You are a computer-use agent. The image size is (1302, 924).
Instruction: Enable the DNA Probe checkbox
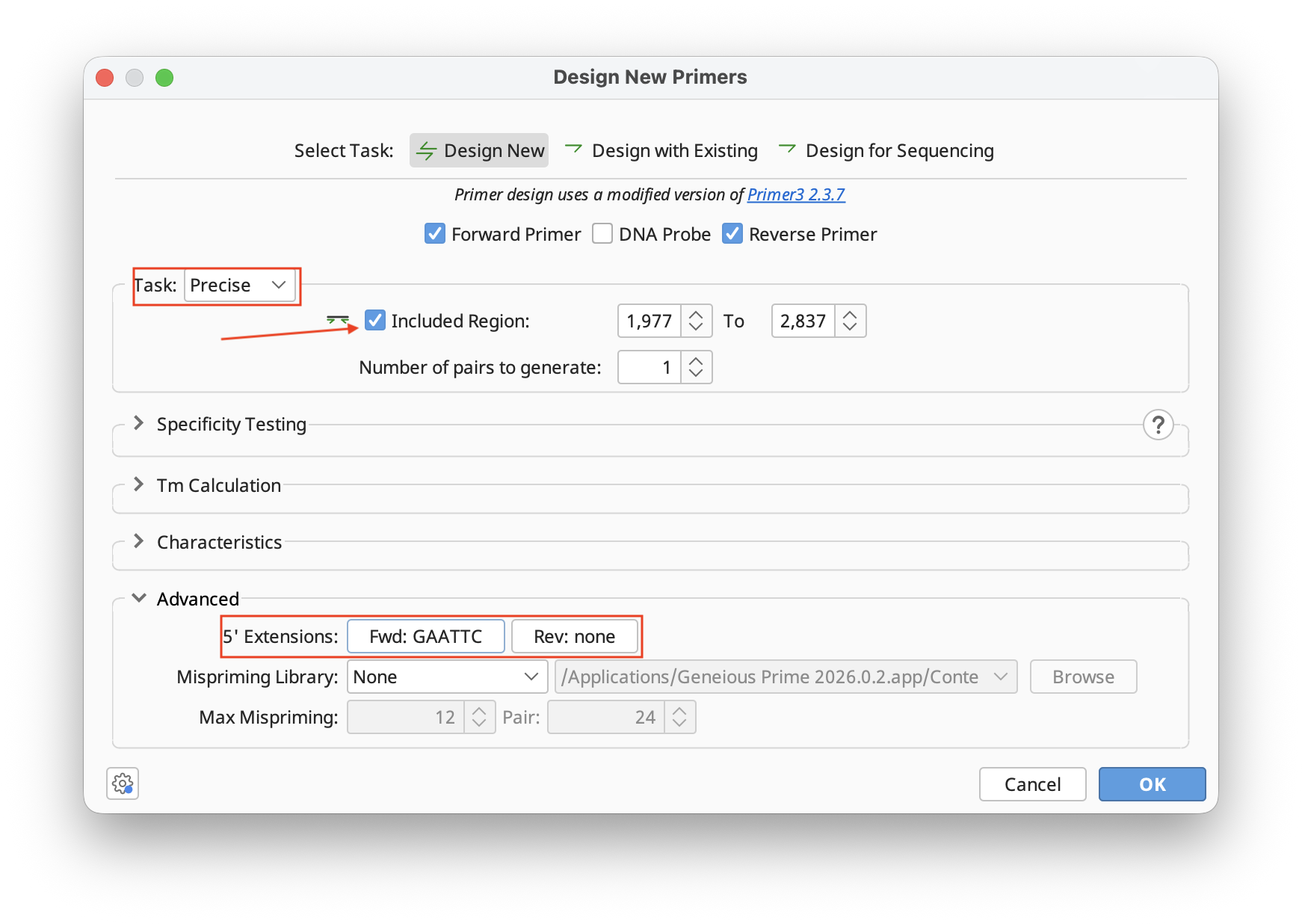click(602, 234)
